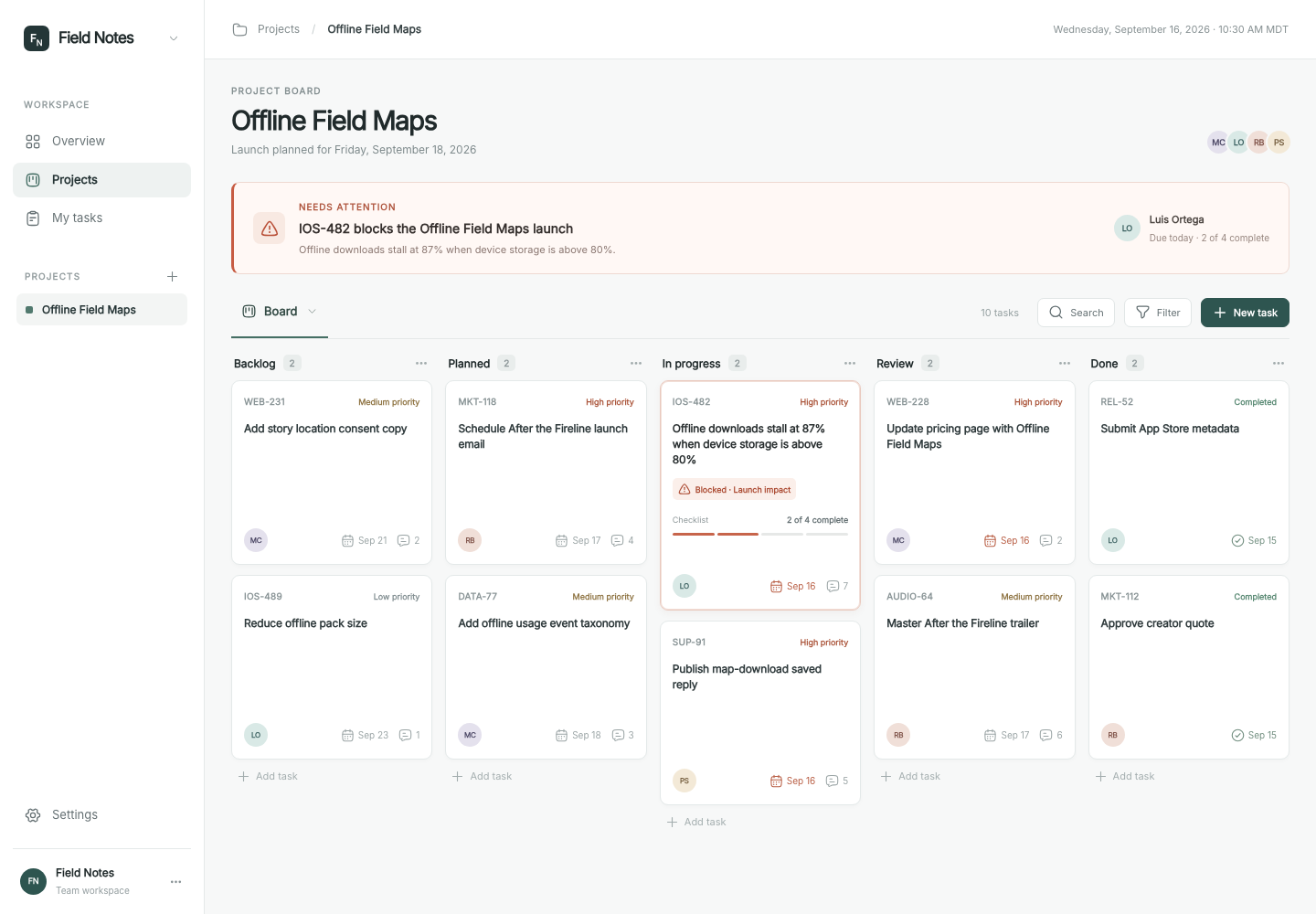Click the New task button
This screenshot has height=914, width=1316.
pyautogui.click(x=1245, y=313)
